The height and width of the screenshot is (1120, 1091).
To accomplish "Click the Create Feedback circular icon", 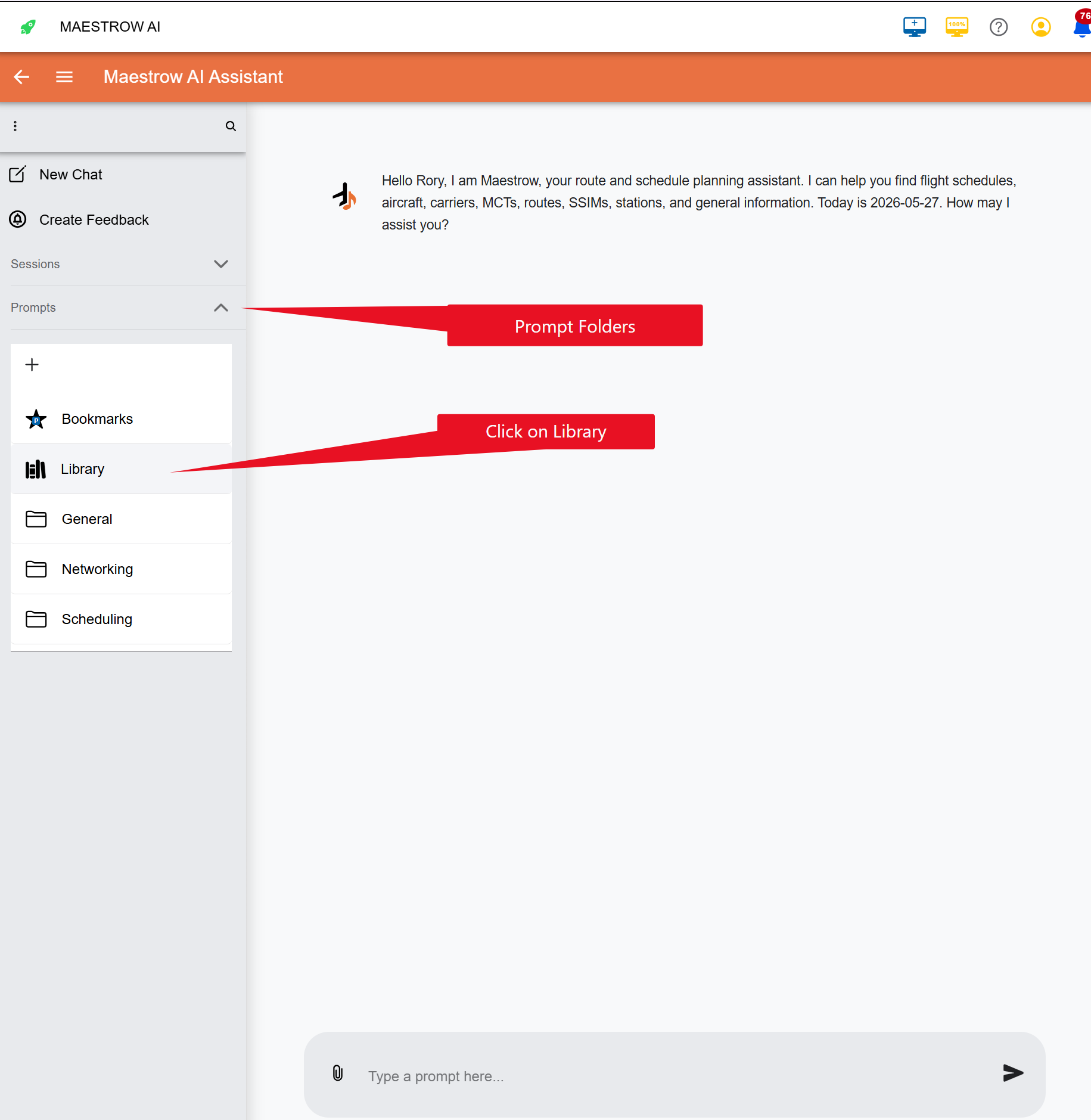I will [x=18, y=219].
